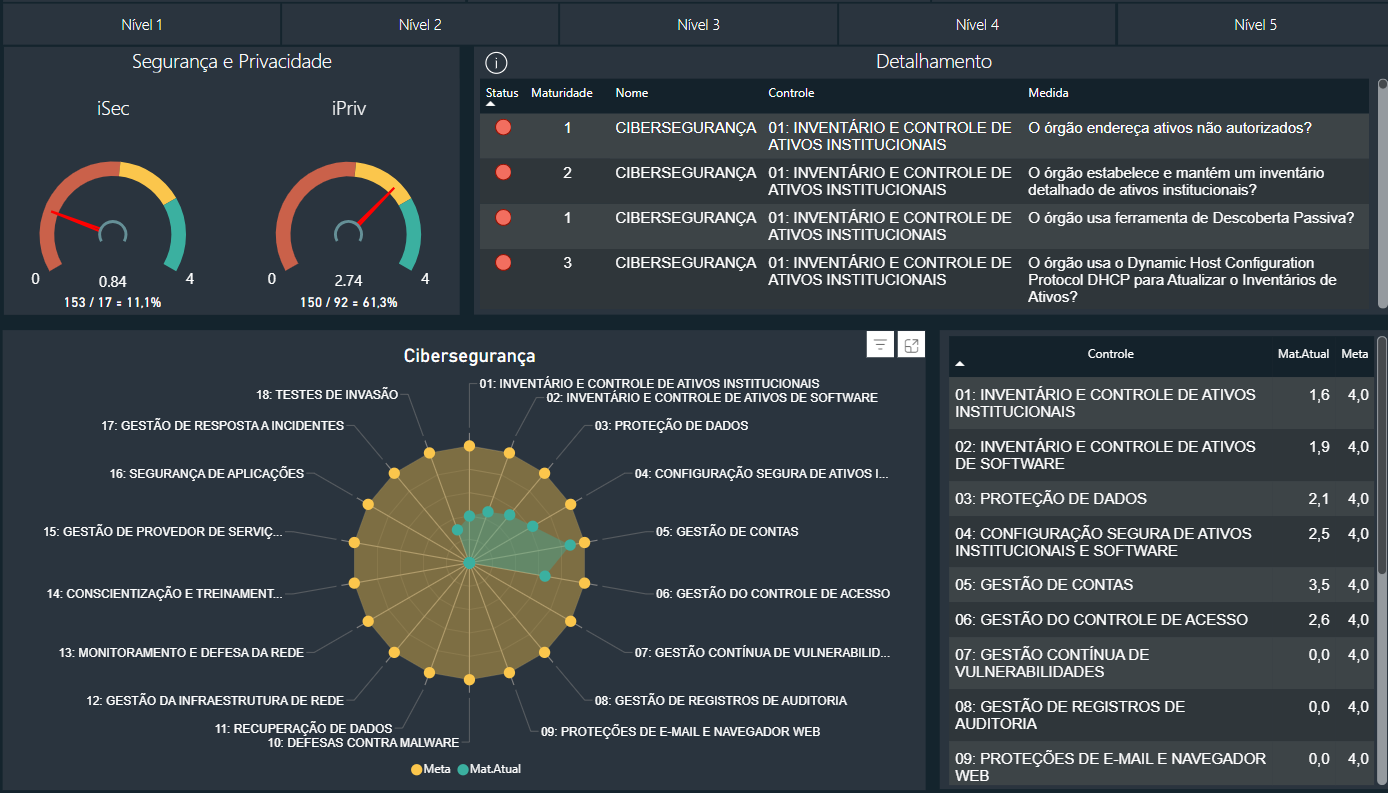Screen dimensions: 1388x793
Task: Select table row 02: INVENTÁRIO E CONTROLE DE ATIVOS DE SOFTWARE
Action: (x=1161, y=455)
